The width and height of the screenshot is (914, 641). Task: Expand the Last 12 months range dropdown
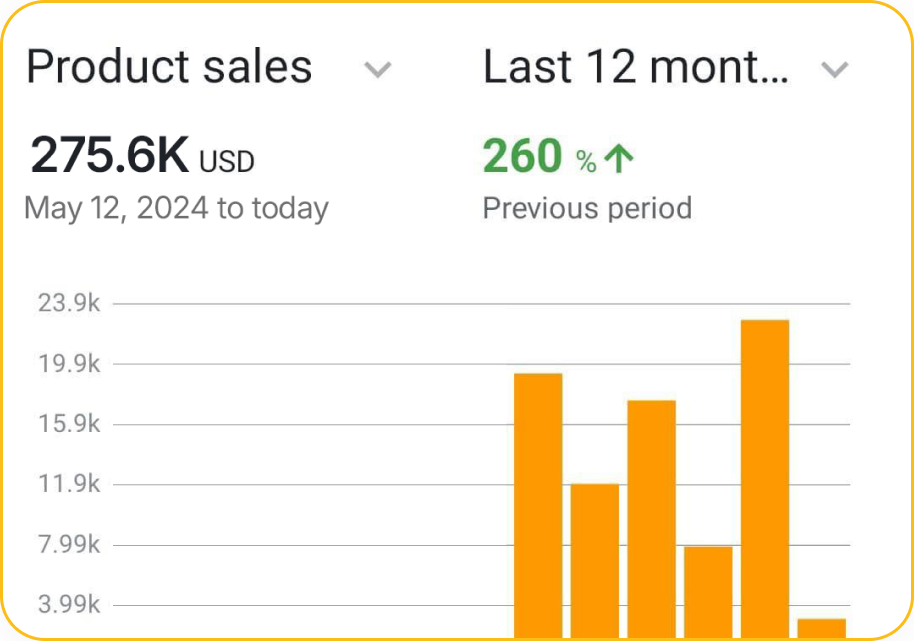click(666, 67)
